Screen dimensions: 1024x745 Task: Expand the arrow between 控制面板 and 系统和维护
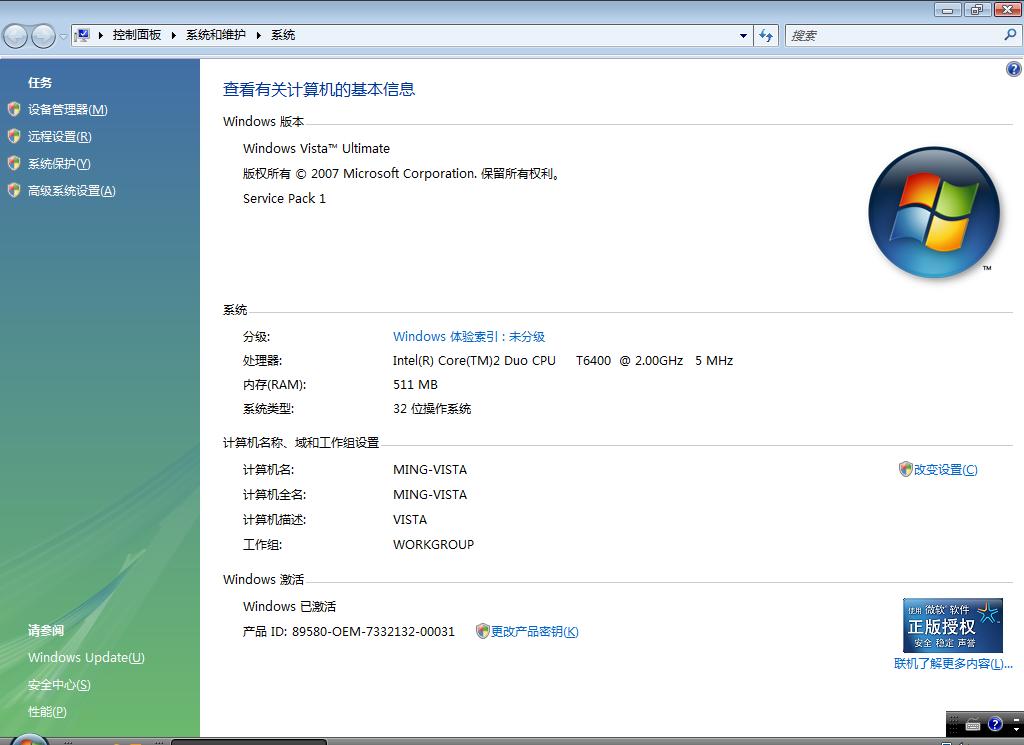(x=174, y=35)
